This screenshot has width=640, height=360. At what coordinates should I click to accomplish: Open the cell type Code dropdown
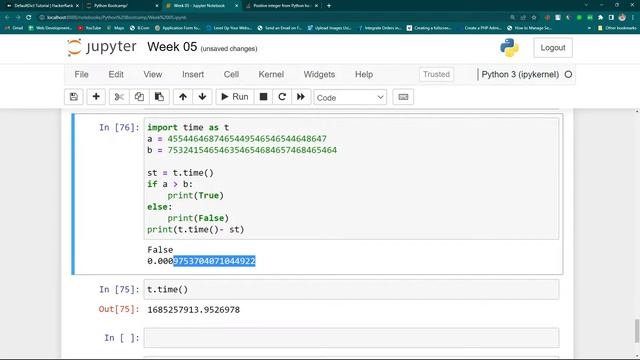pyautogui.click(x=350, y=98)
